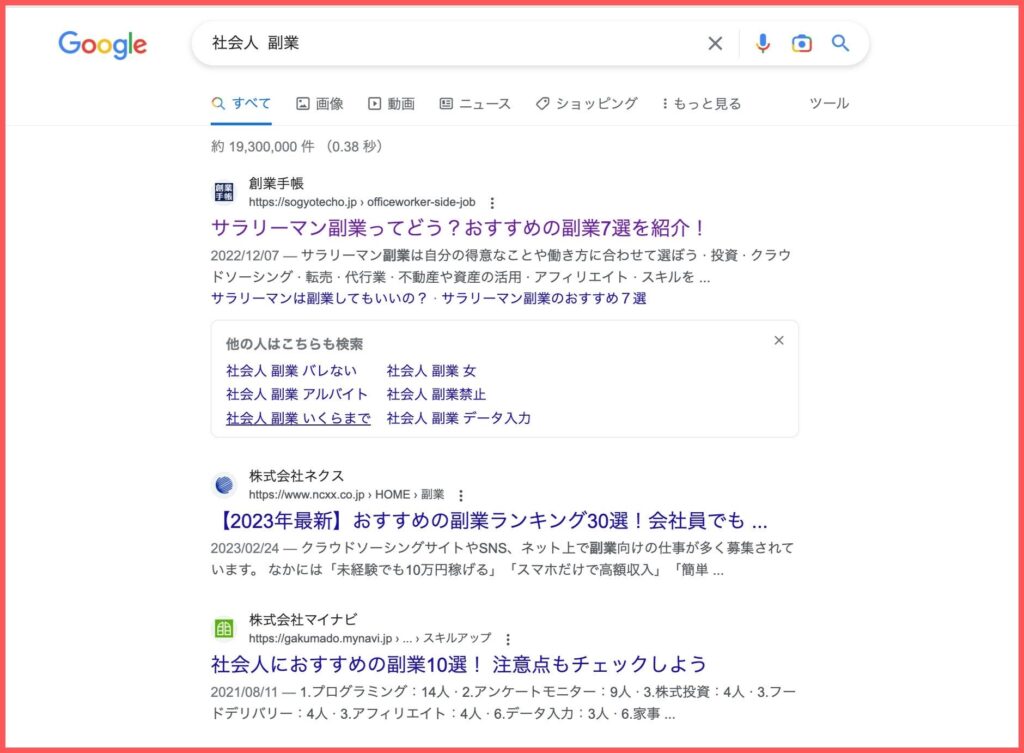Click the sogyotecho.jp URL breadcrumb
This screenshot has height=753, width=1024.
(362, 202)
